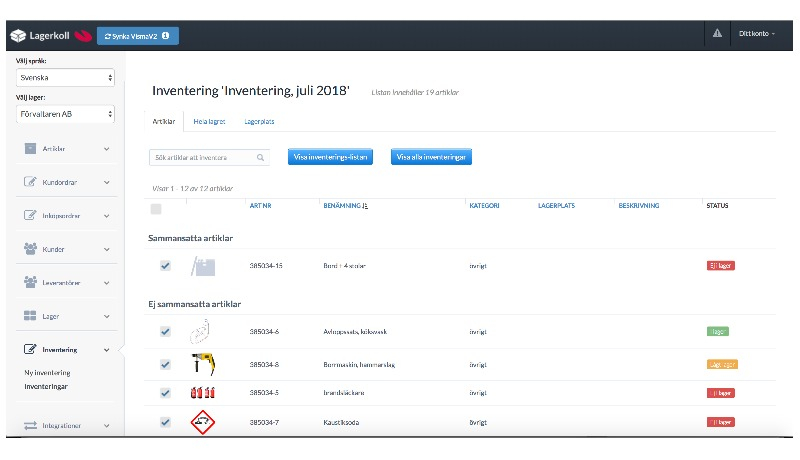The width and height of the screenshot is (800, 460).
Task: Open Ny inventering in the sidebar
Action: point(47,373)
